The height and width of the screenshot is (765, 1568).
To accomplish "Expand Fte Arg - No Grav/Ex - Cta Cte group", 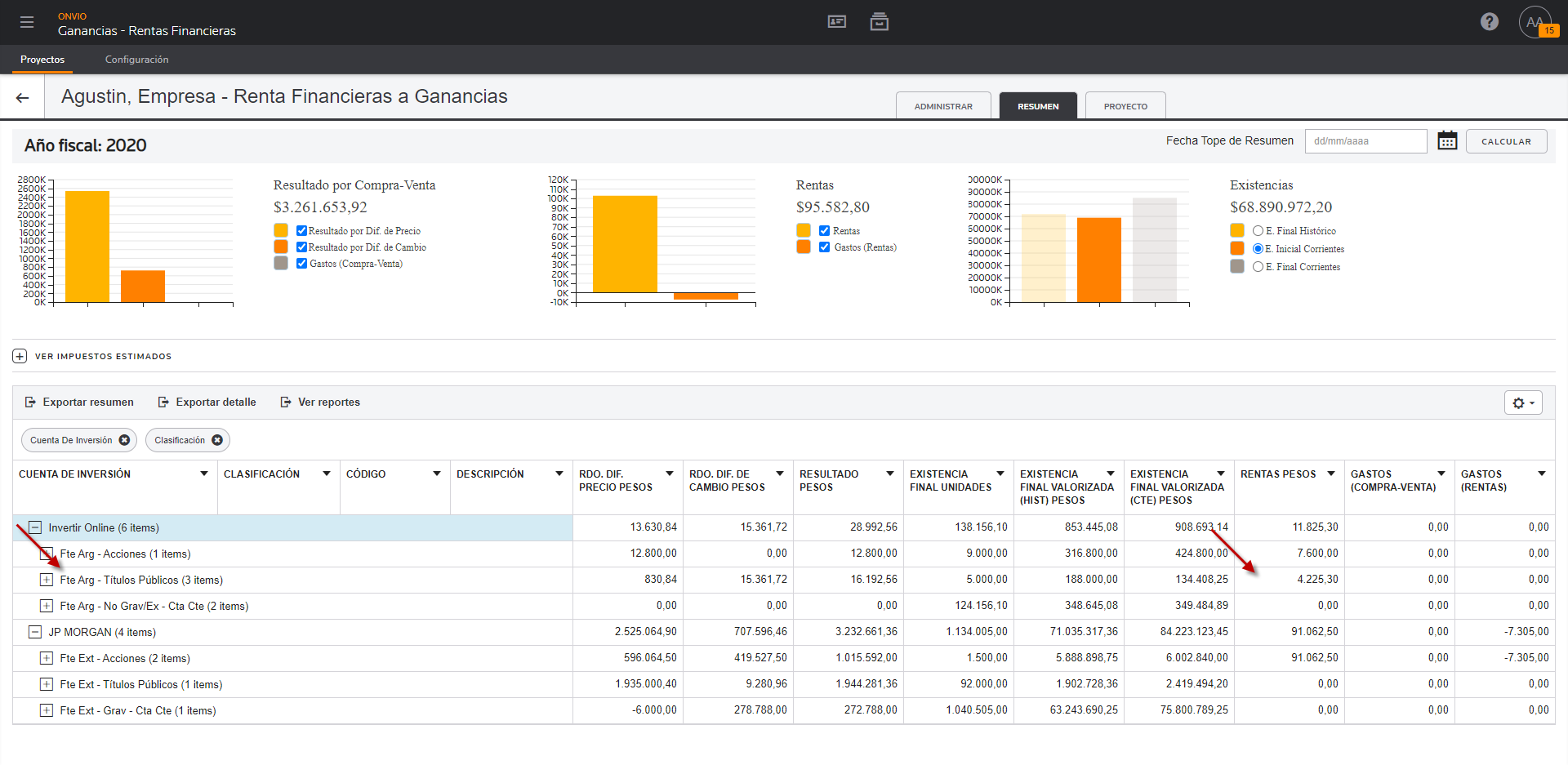I will [x=47, y=606].
